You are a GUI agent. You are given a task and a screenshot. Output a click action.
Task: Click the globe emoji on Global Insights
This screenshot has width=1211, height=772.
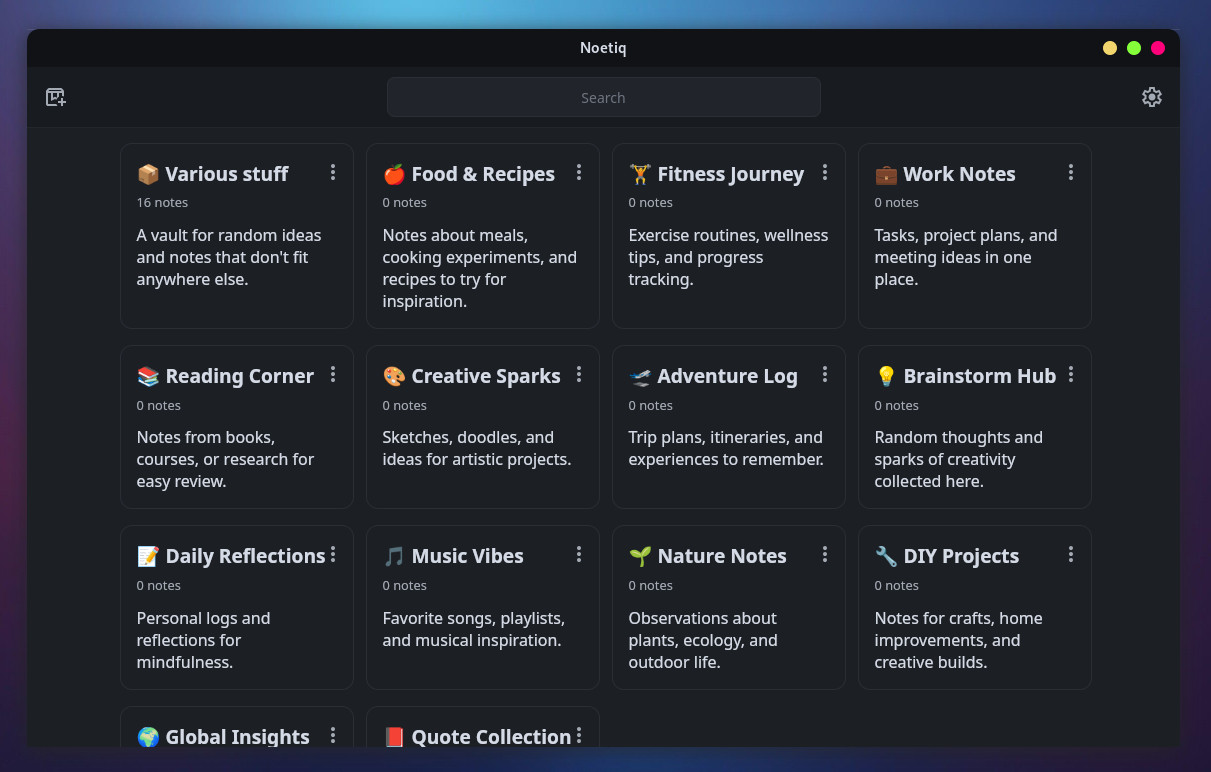[x=148, y=737]
